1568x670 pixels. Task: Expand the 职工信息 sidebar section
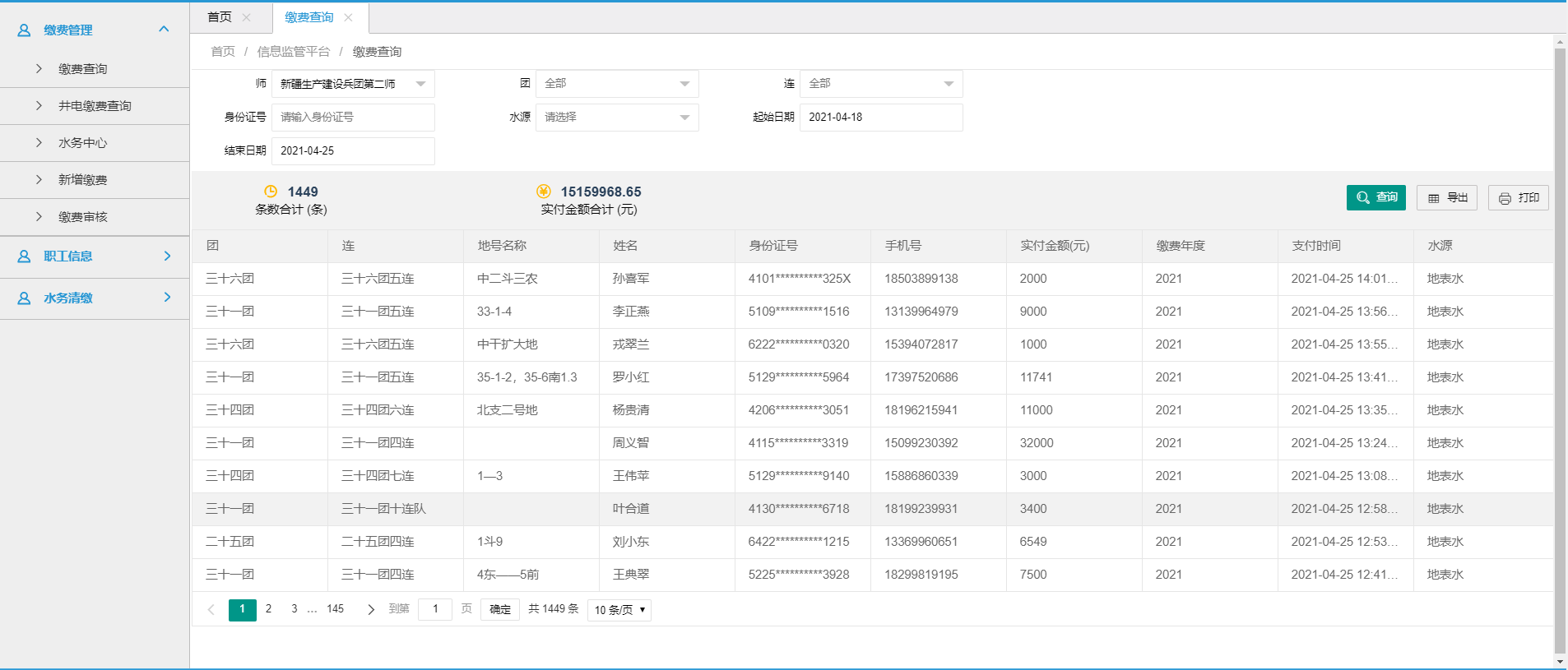pos(167,256)
